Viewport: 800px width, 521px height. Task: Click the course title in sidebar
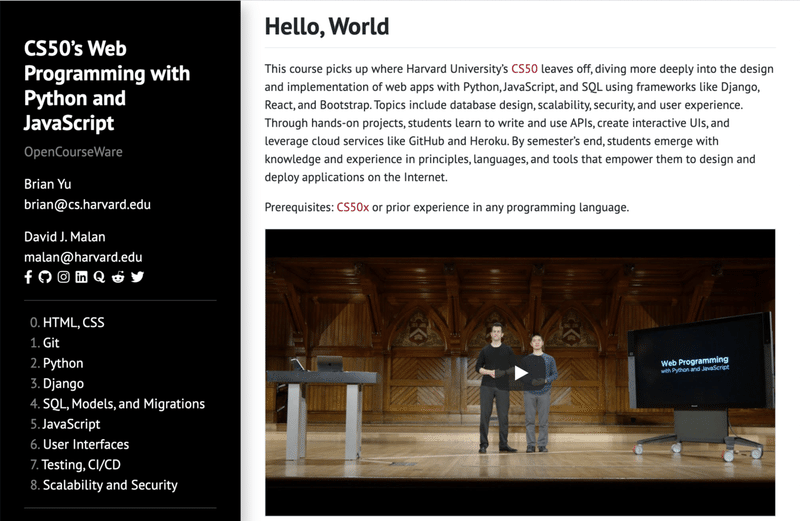click(x=107, y=86)
